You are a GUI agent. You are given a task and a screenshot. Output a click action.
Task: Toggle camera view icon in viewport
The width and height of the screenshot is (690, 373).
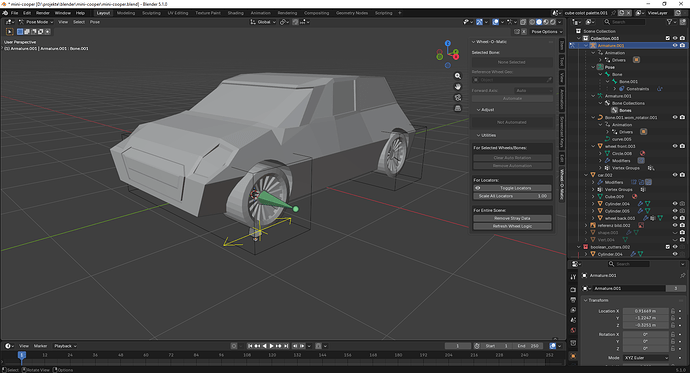point(458,97)
